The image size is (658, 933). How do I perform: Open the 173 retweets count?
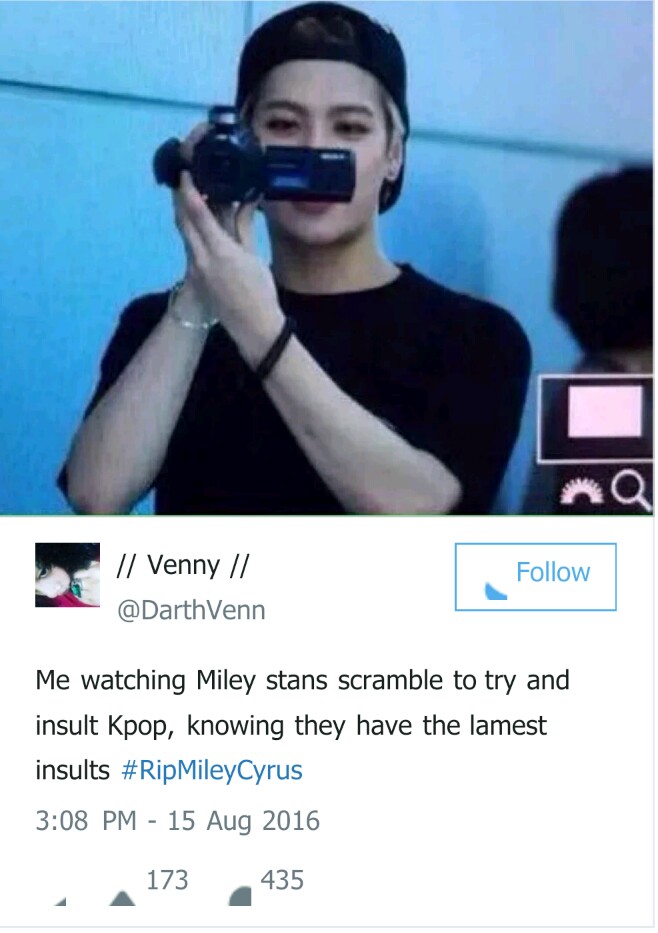coord(167,879)
